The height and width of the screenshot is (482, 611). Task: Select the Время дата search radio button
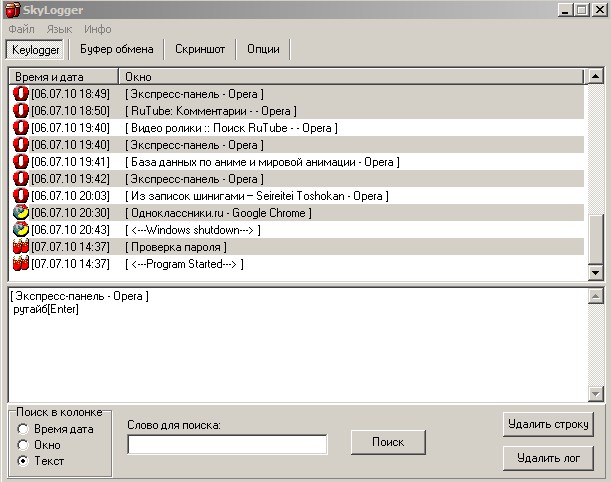(23, 429)
